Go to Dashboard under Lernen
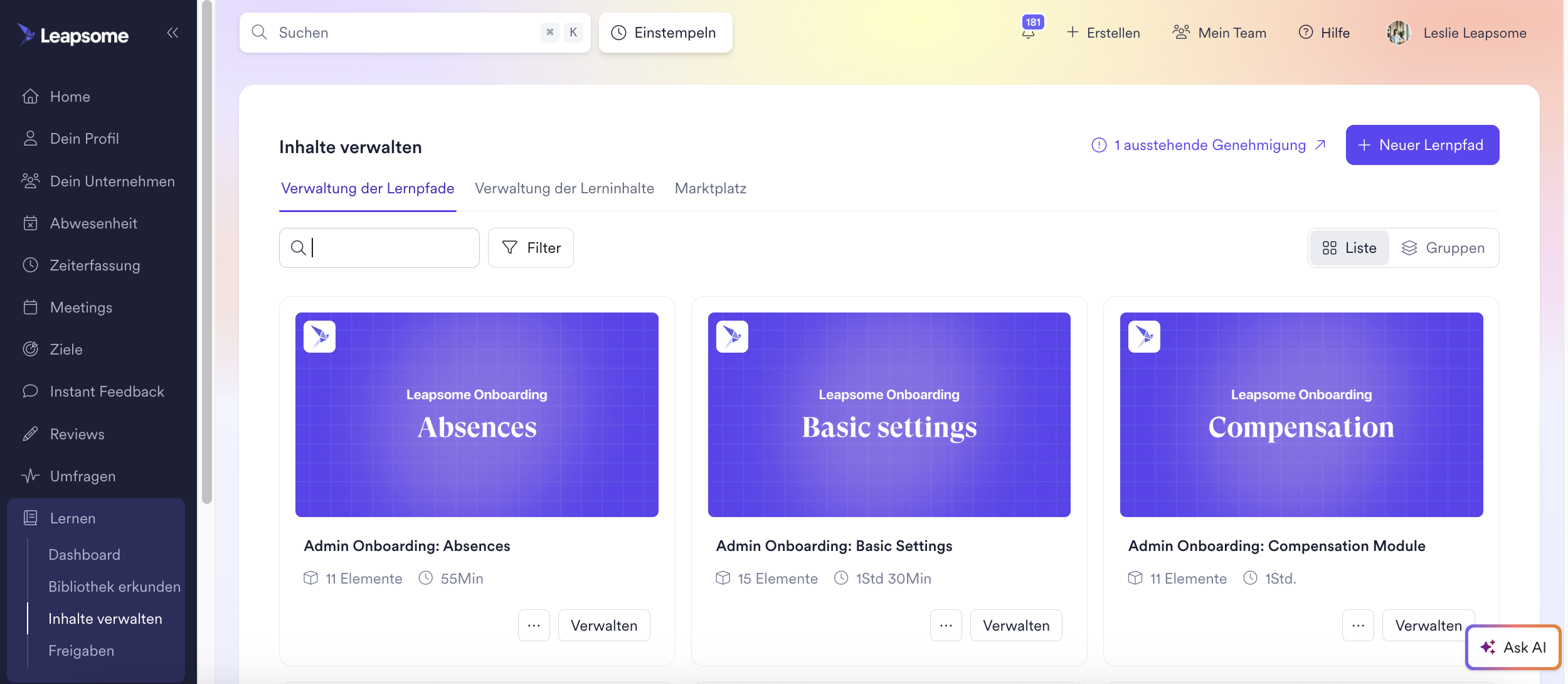Screen dimensions: 1568x684 [85, 555]
